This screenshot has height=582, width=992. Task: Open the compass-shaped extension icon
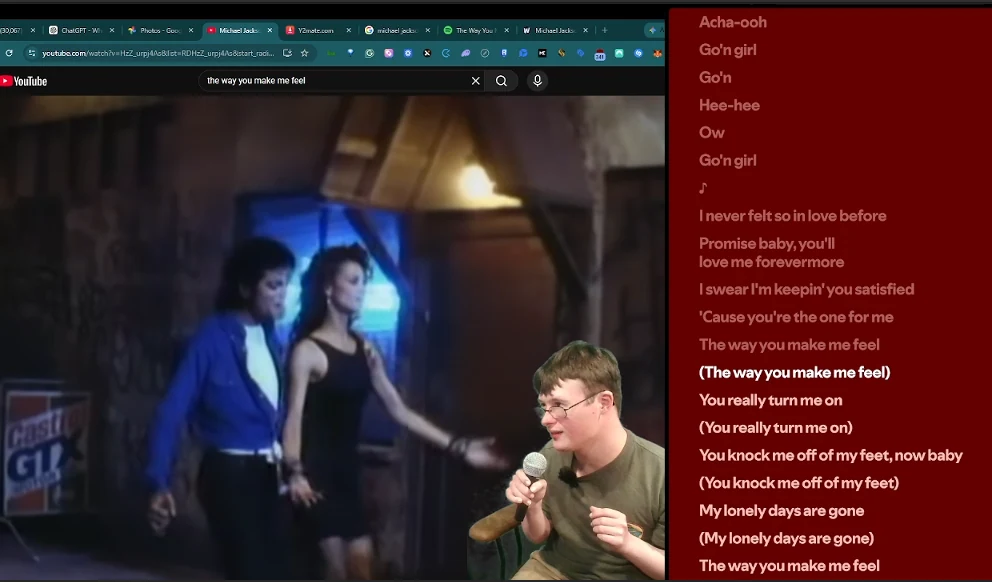pyautogui.click(x=485, y=53)
